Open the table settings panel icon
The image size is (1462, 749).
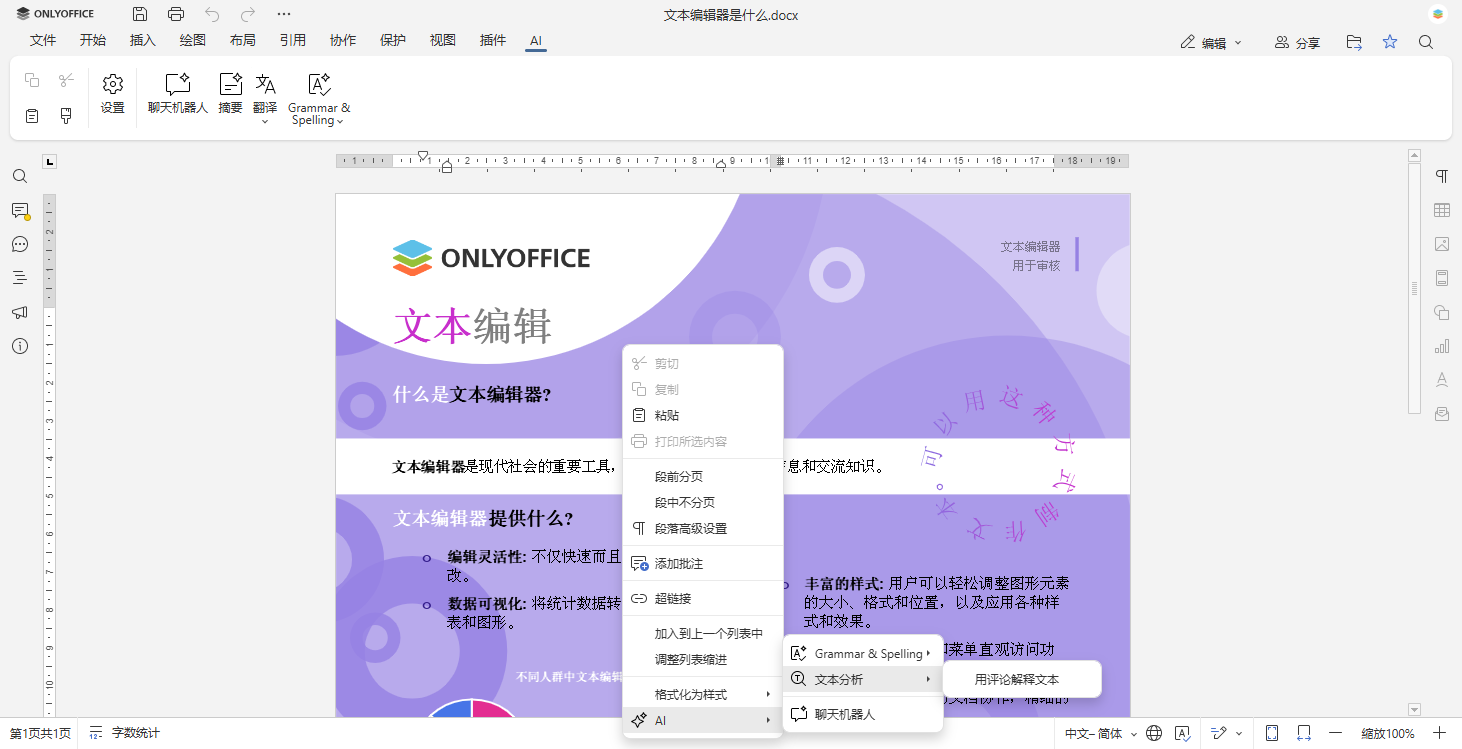click(1441, 210)
